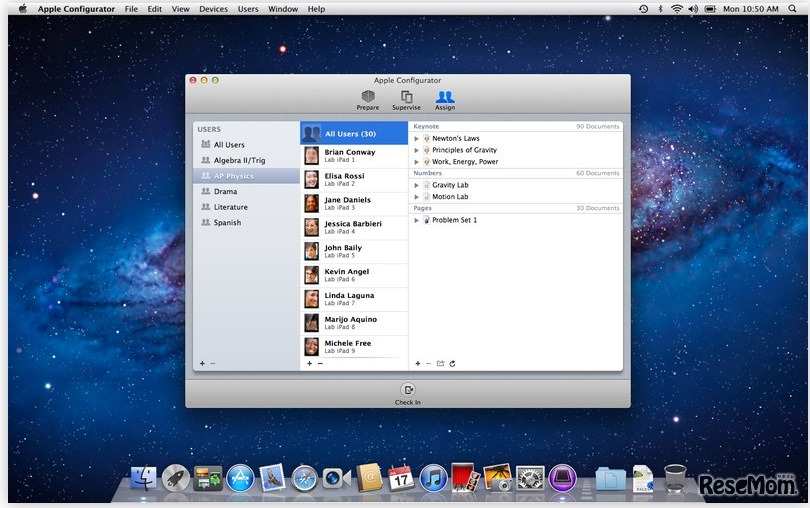This screenshot has height=508, width=810.
Task: Open the File menu
Action: click(131, 9)
